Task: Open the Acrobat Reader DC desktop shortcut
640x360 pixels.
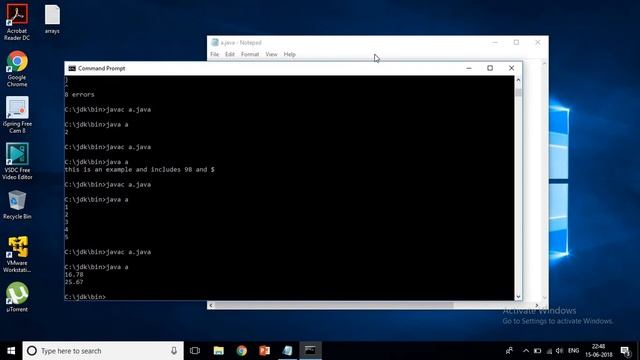Action: click(17, 21)
